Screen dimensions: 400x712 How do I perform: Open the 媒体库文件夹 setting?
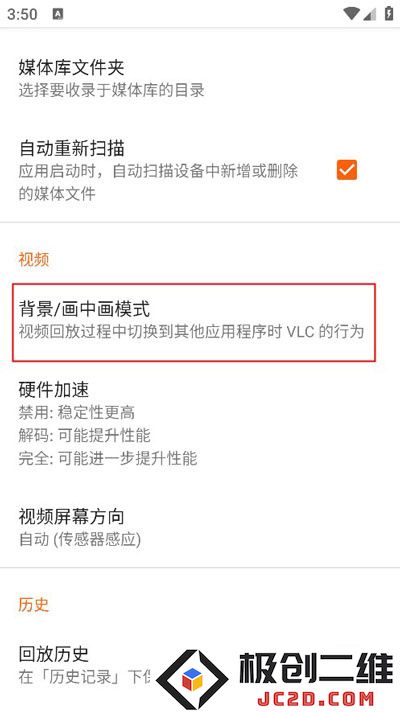pos(200,77)
